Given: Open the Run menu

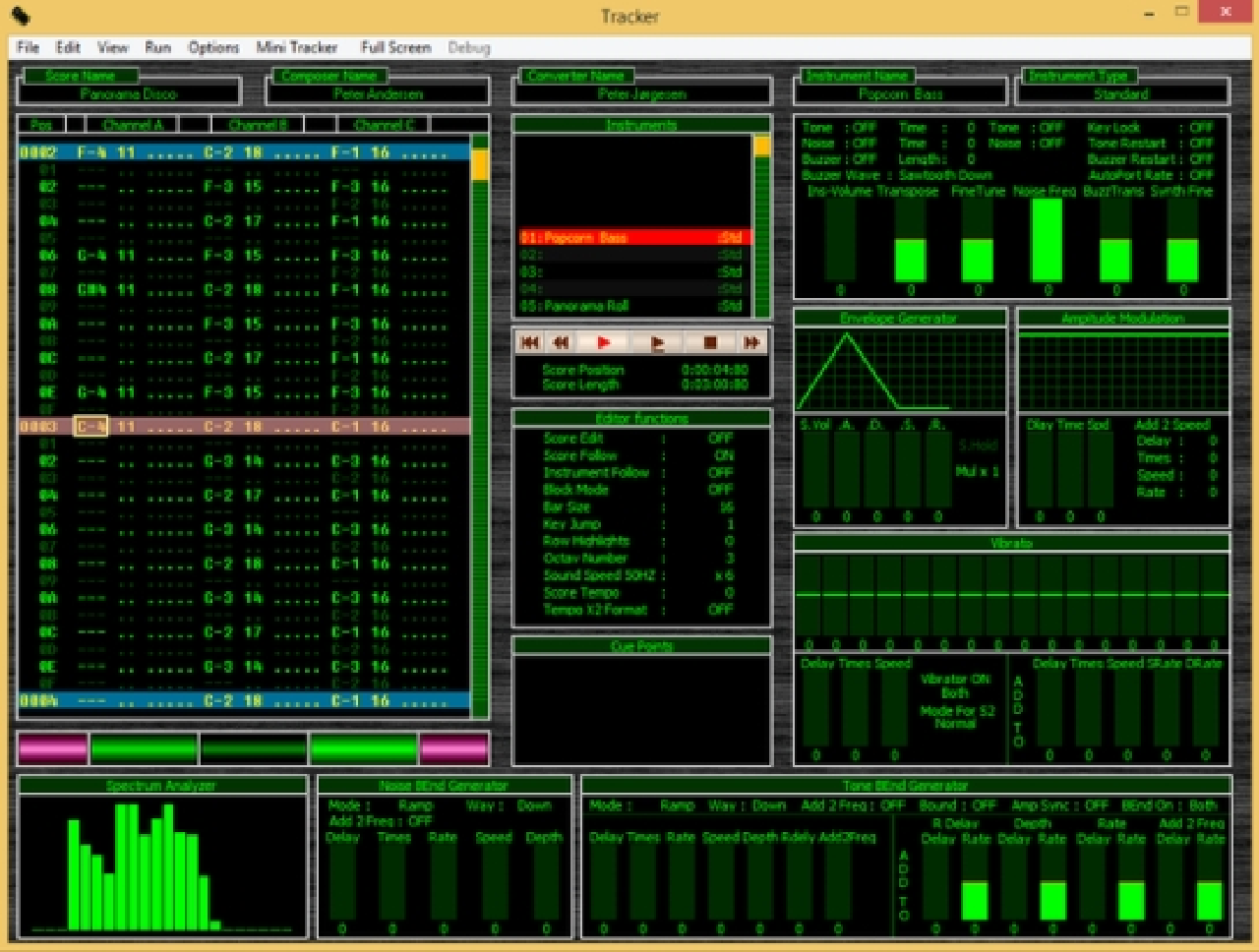Looking at the screenshot, I should click(158, 47).
